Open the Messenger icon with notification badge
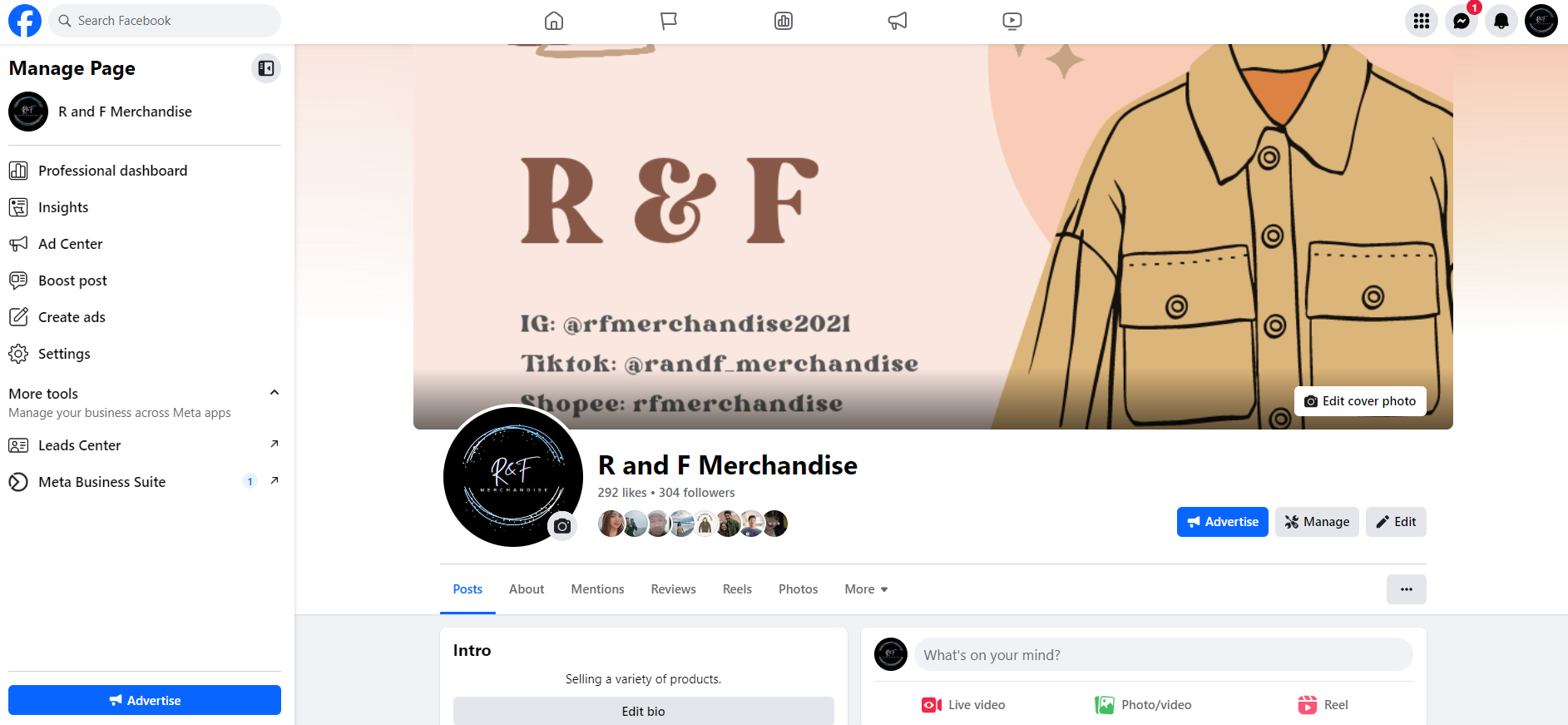This screenshot has width=1568, height=725. tap(1462, 21)
